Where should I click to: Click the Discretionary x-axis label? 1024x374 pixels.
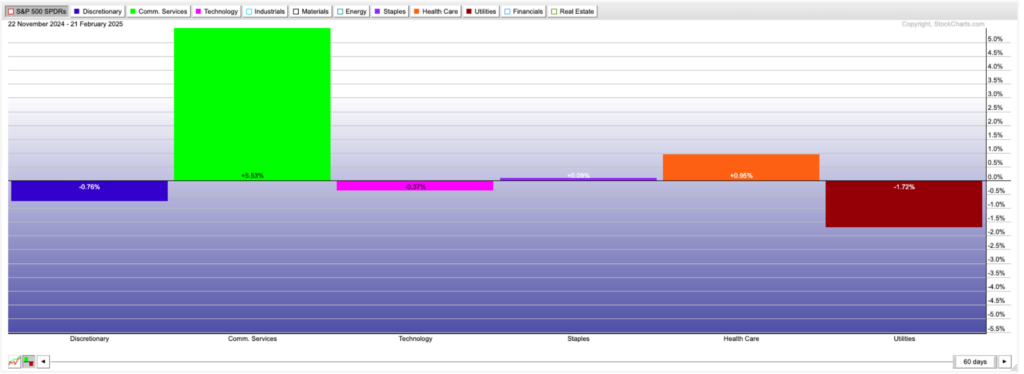pos(89,339)
